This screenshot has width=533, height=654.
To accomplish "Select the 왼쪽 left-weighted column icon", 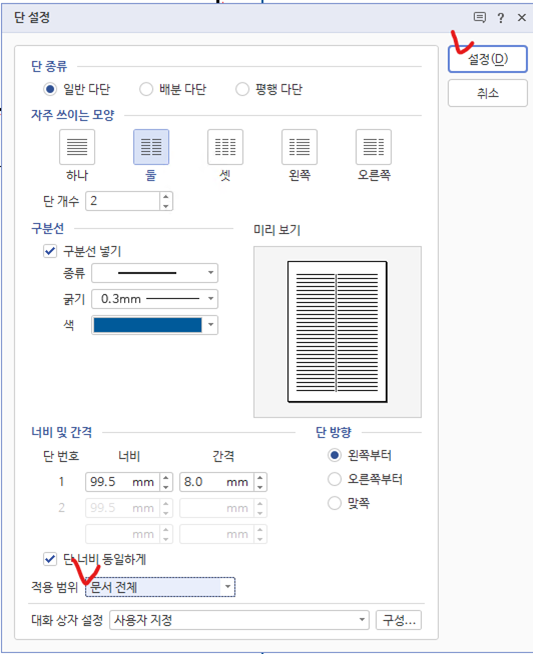I will pos(299,147).
